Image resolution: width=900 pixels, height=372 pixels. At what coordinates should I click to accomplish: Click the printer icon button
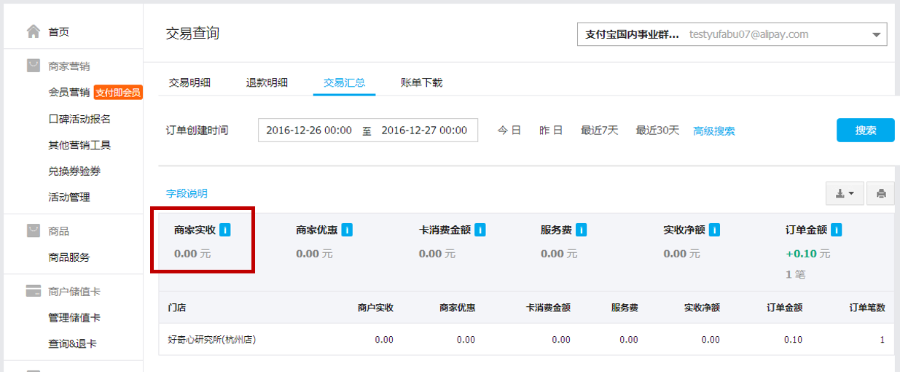881,194
